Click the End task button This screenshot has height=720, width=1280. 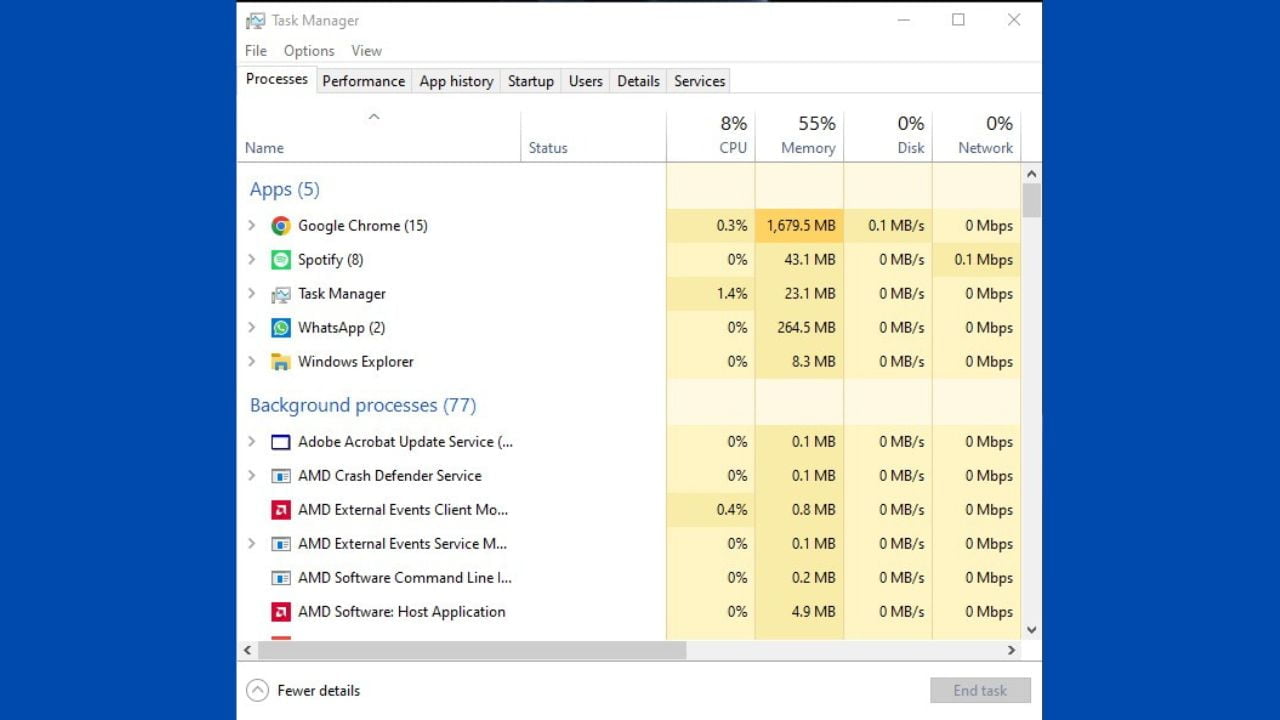click(x=980, y=690)
